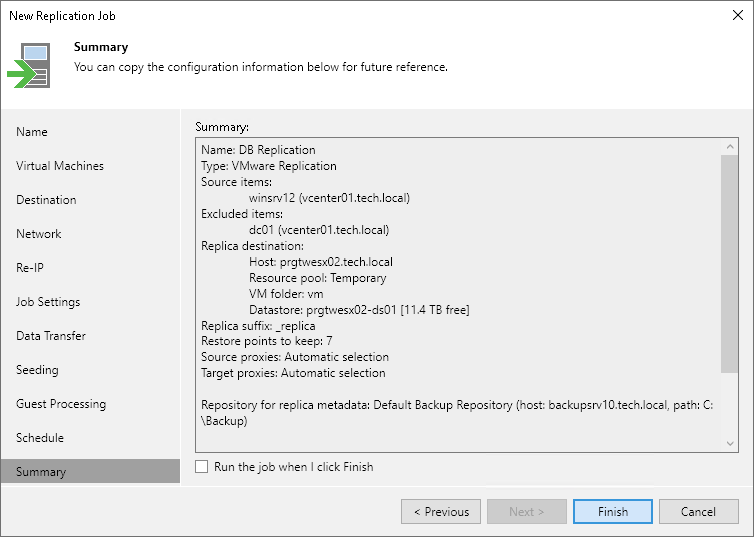Image resolution: width=754 pixels, height=537 pixels.
Task: Open the Virtual Machines step
Action: click(x=60, y=166)
